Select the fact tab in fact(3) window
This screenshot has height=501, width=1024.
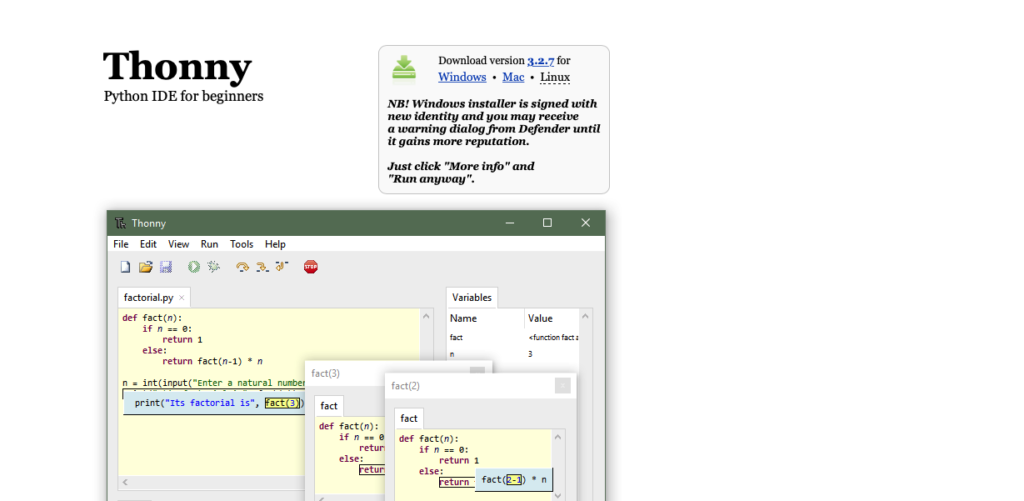point(329,406)
